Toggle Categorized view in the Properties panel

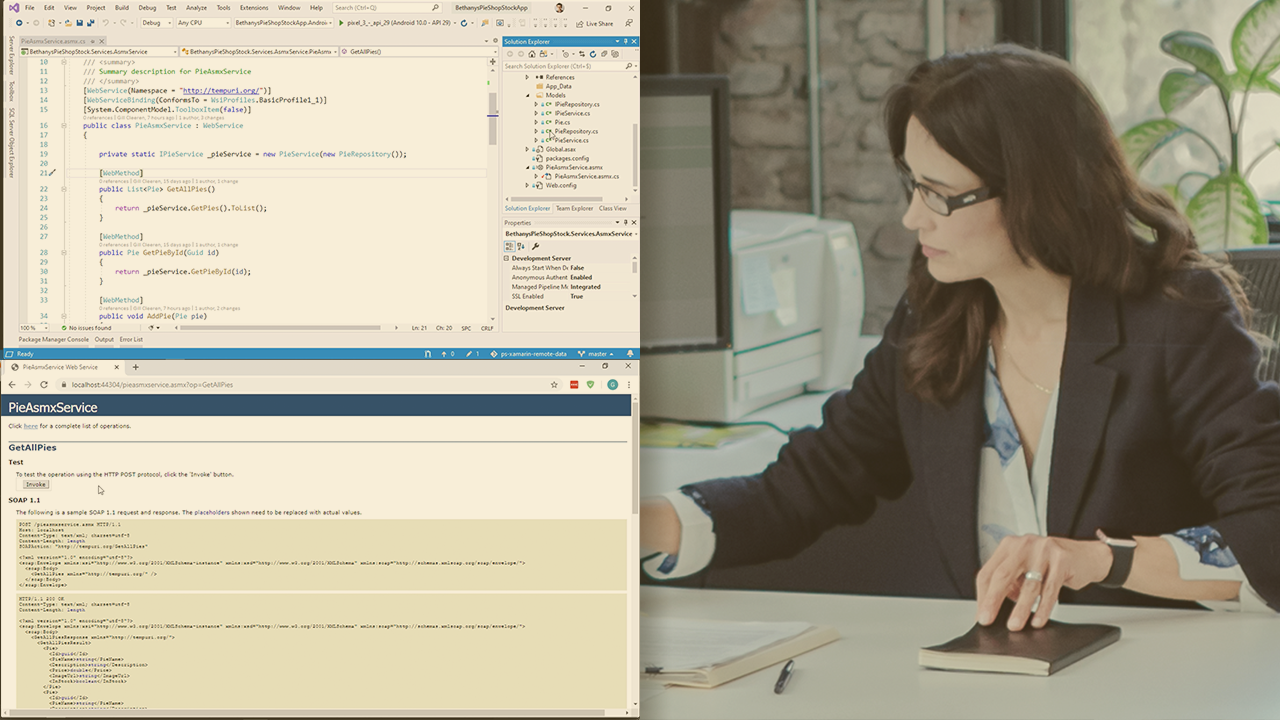(x=509, y=246)
